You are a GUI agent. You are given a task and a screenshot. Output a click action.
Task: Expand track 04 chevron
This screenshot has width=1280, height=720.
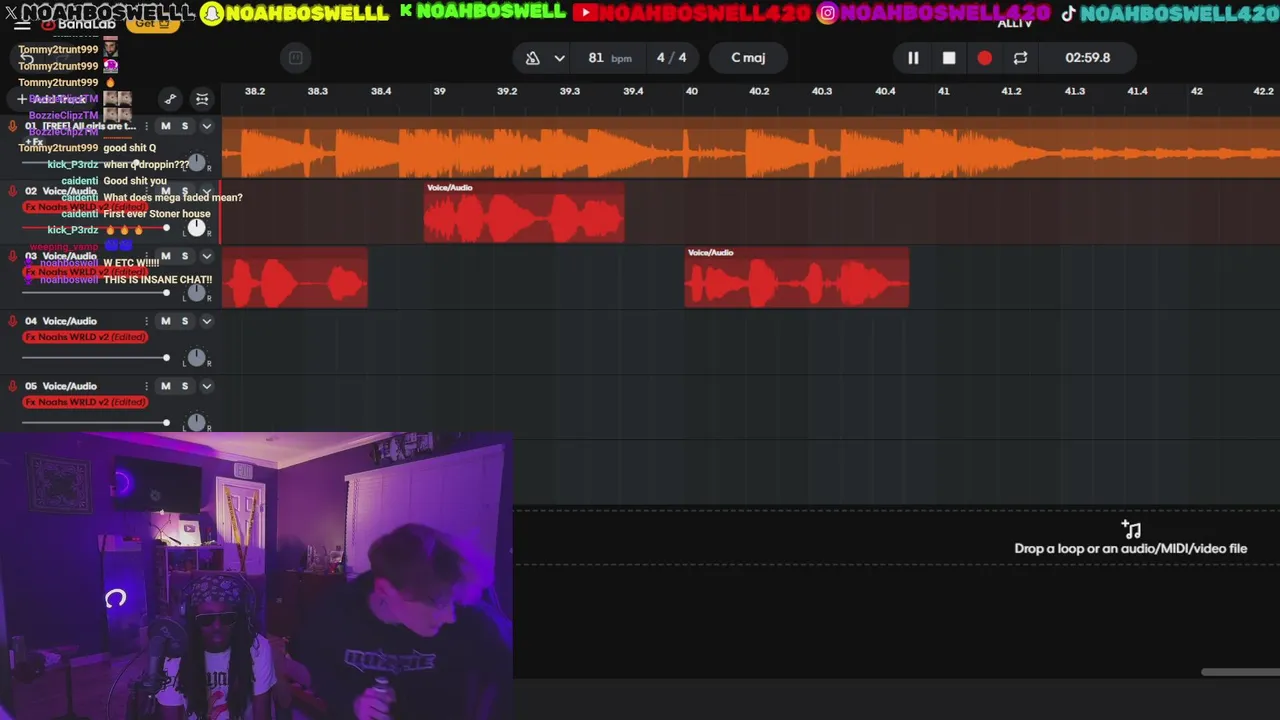point(207,321)
